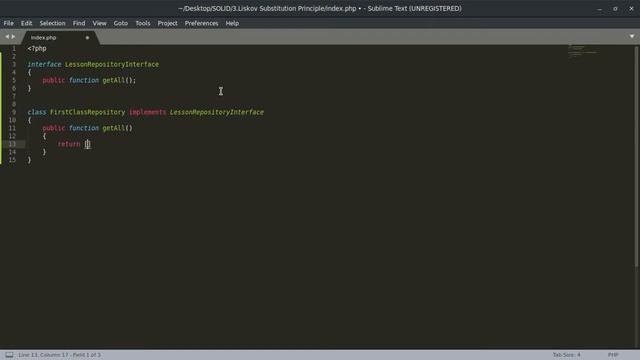Image resolution: width=640 pixels, height=360 pixels.
Task: Click line number 13 in gutter
Action: (12, 144)
